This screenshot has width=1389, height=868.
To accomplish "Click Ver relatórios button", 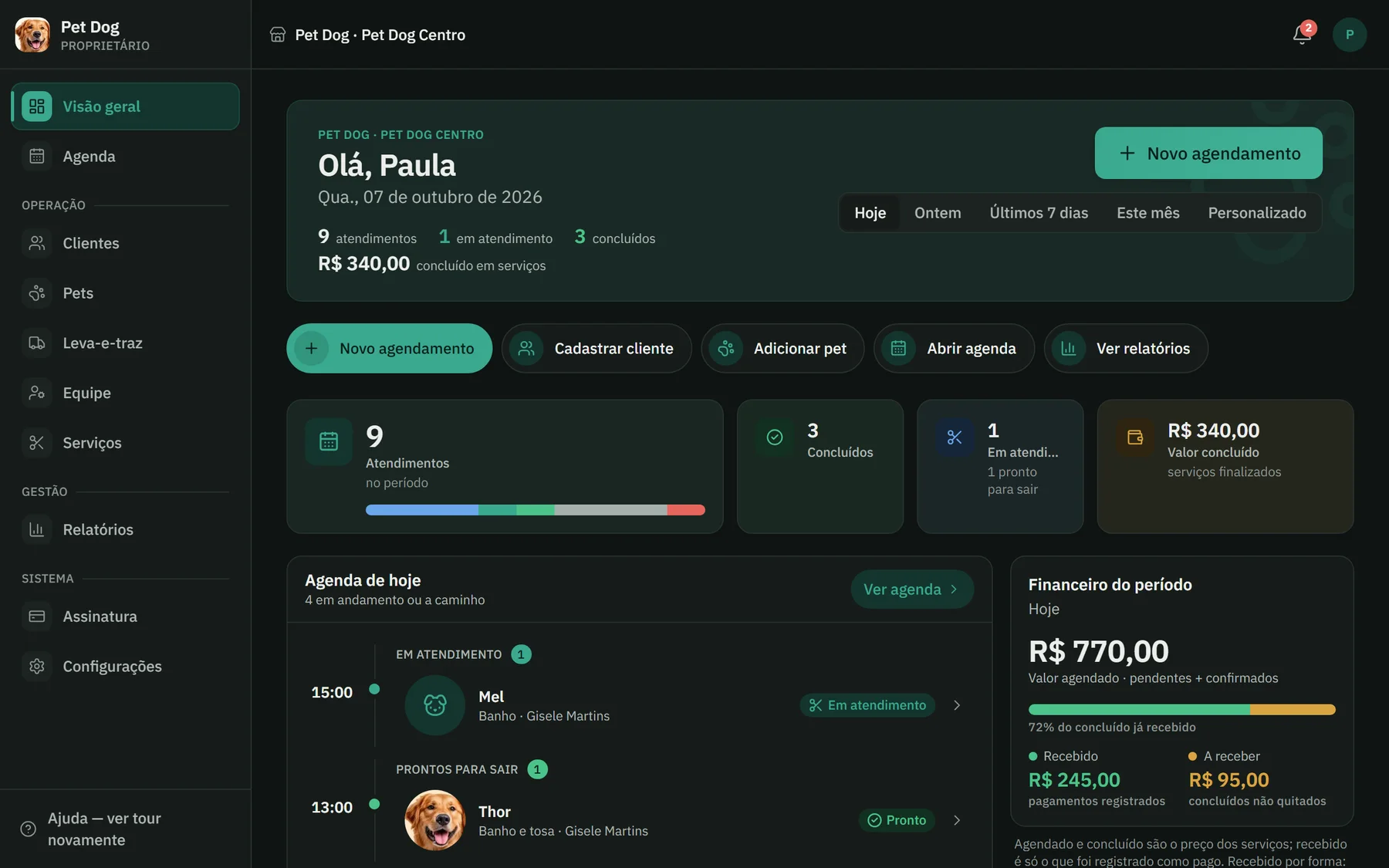I will [x=1126, y=349].
